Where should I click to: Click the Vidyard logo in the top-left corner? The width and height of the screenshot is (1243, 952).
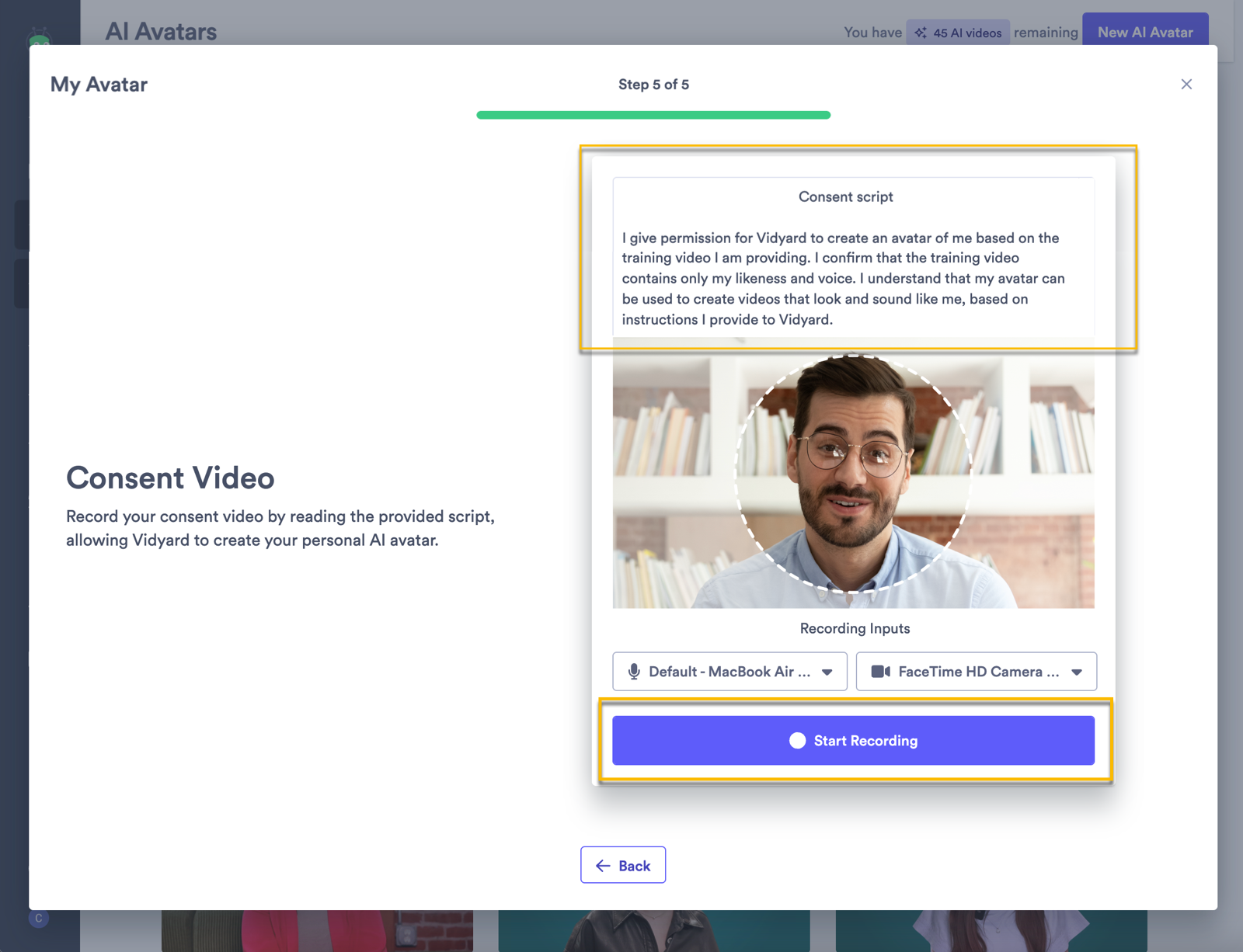click(x=38, y=35)
